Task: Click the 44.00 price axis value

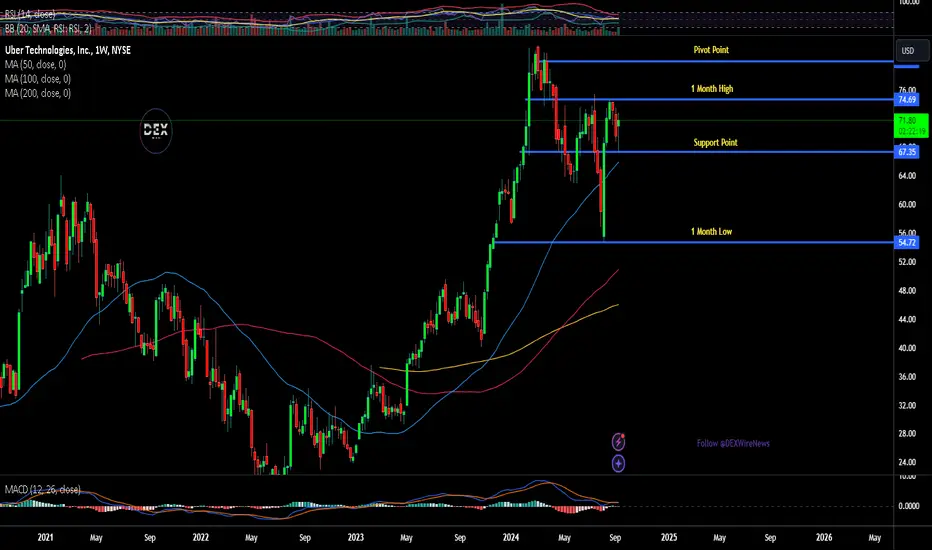Action: point(907,319)
